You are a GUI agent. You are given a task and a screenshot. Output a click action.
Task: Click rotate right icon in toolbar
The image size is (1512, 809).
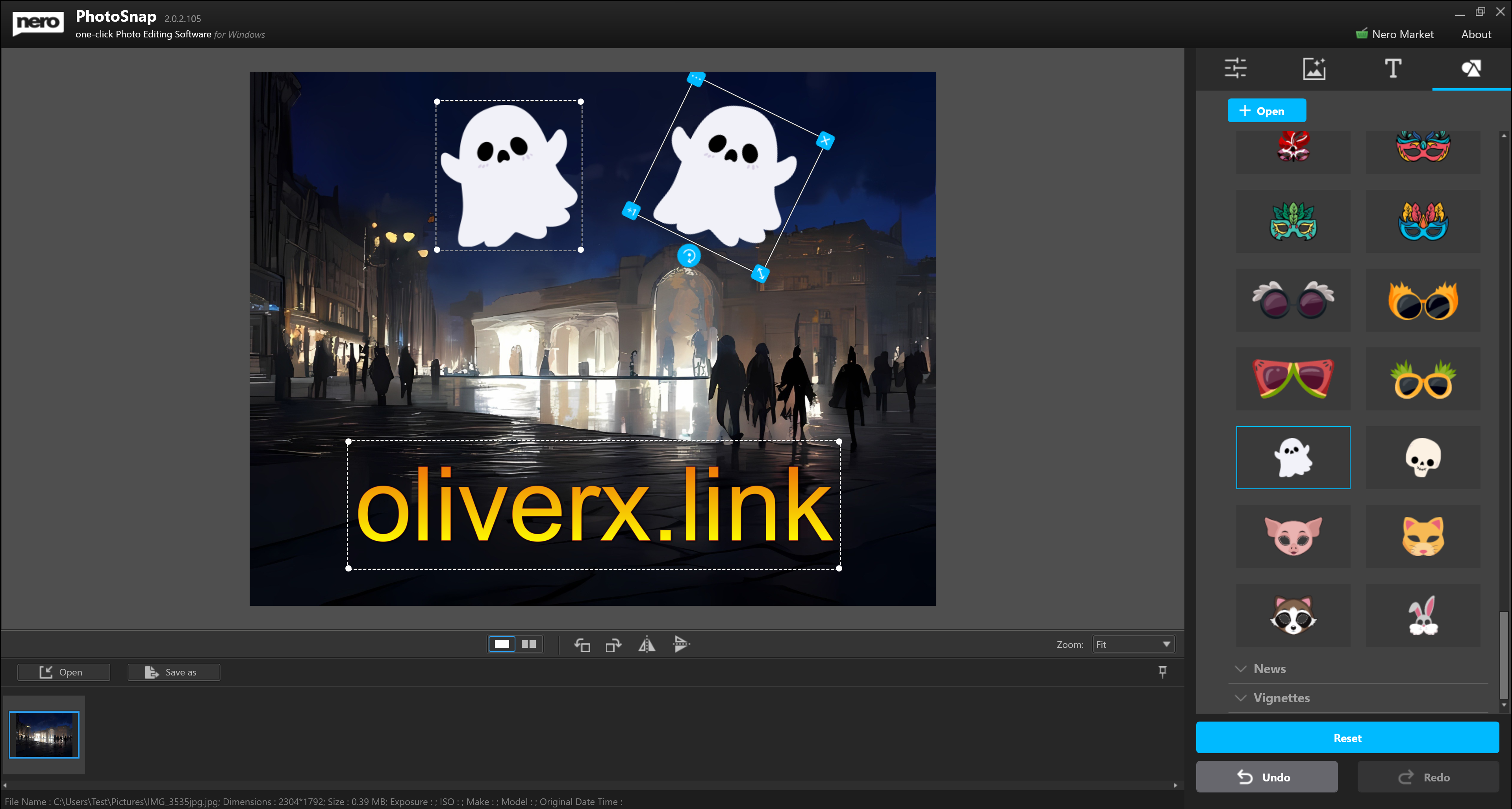[x=613, y=645]
